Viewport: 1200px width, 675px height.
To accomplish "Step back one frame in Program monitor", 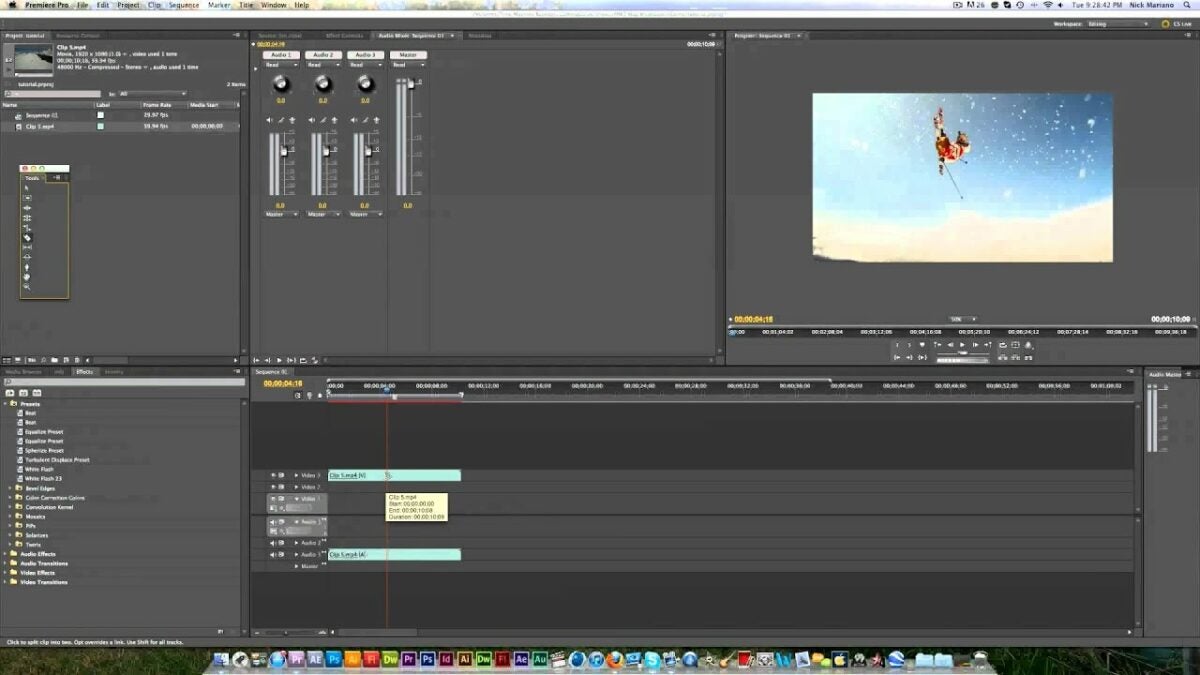I will (x=950, y=345).
